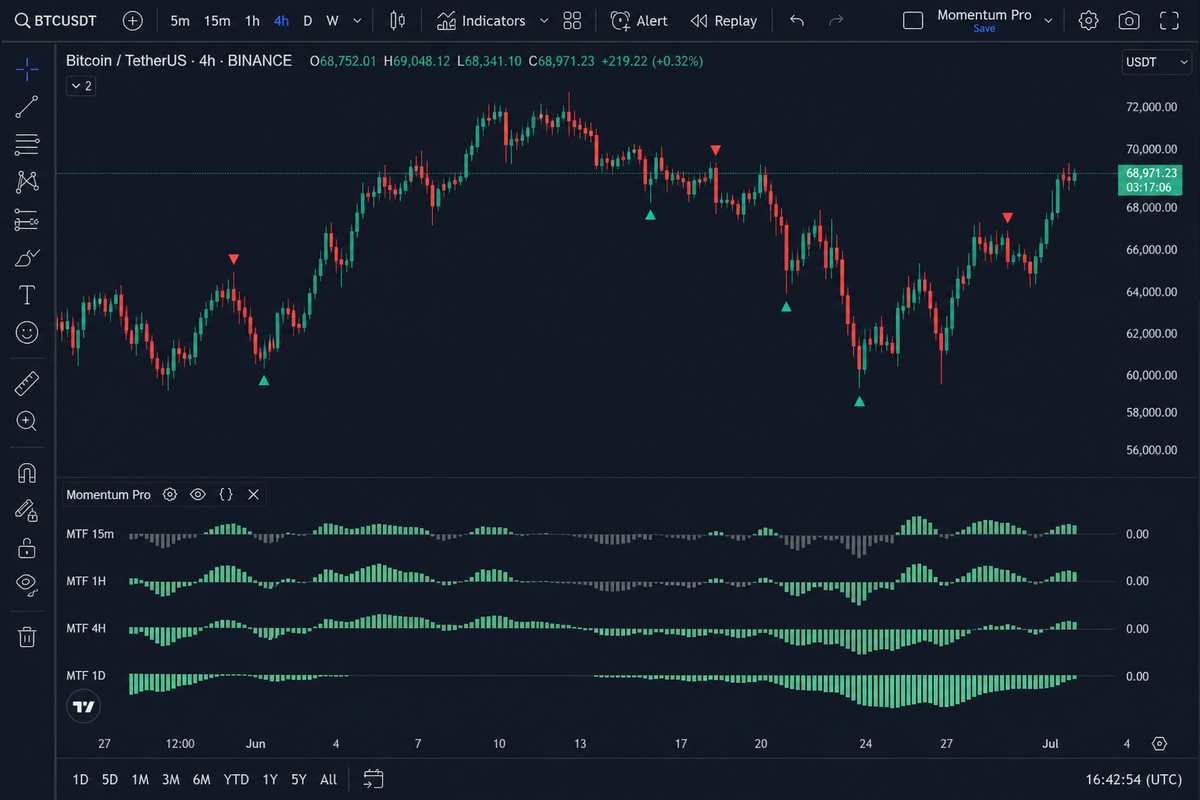Select the crosshair cursor tool

27,68
